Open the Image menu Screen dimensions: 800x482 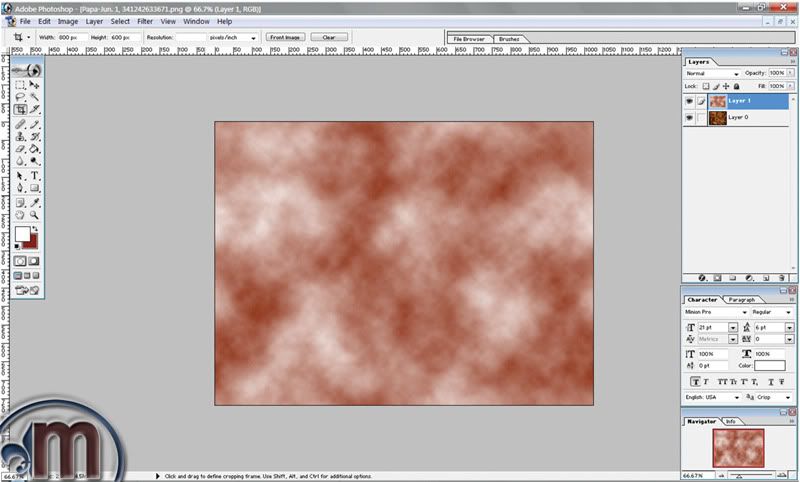coord(68,21)
